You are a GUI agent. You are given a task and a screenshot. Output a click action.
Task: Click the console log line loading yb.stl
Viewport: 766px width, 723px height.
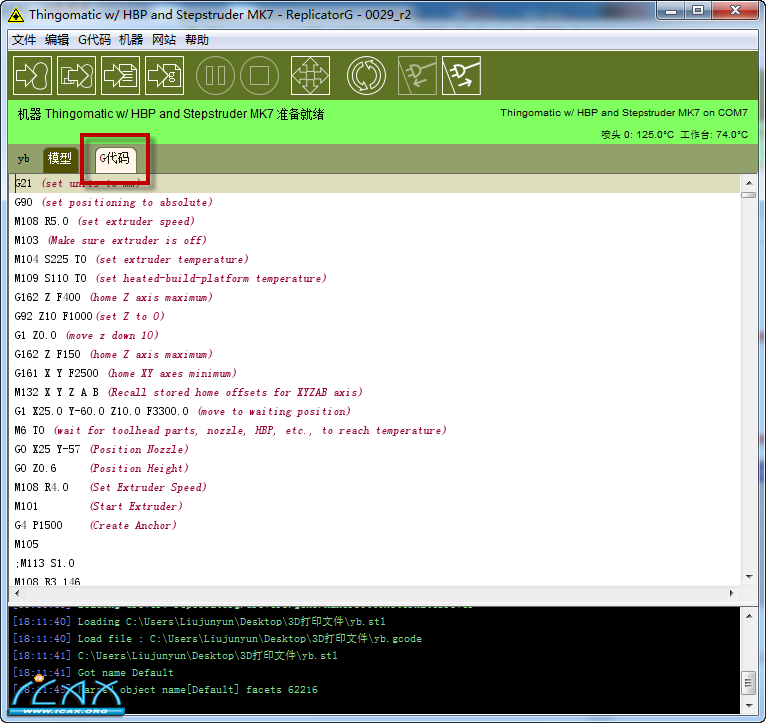click(199, 622)
